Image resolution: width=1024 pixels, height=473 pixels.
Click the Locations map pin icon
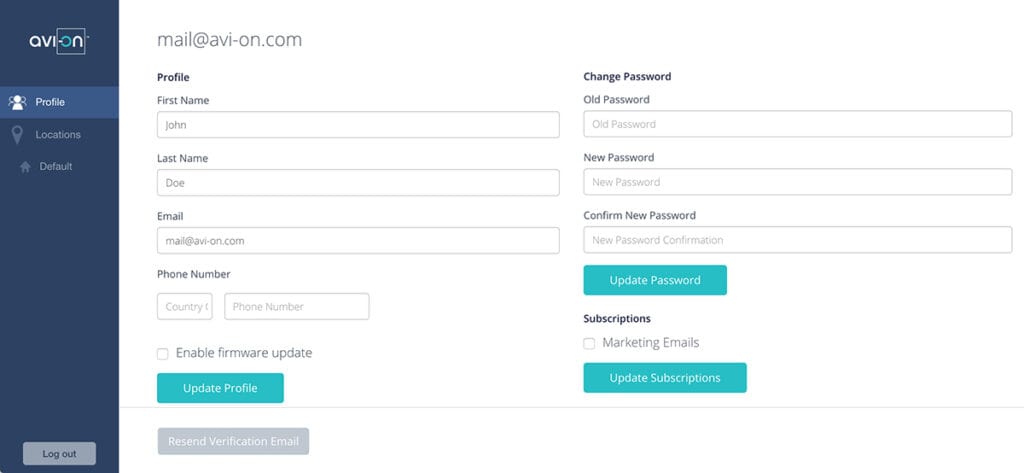[x=17, y=135]
